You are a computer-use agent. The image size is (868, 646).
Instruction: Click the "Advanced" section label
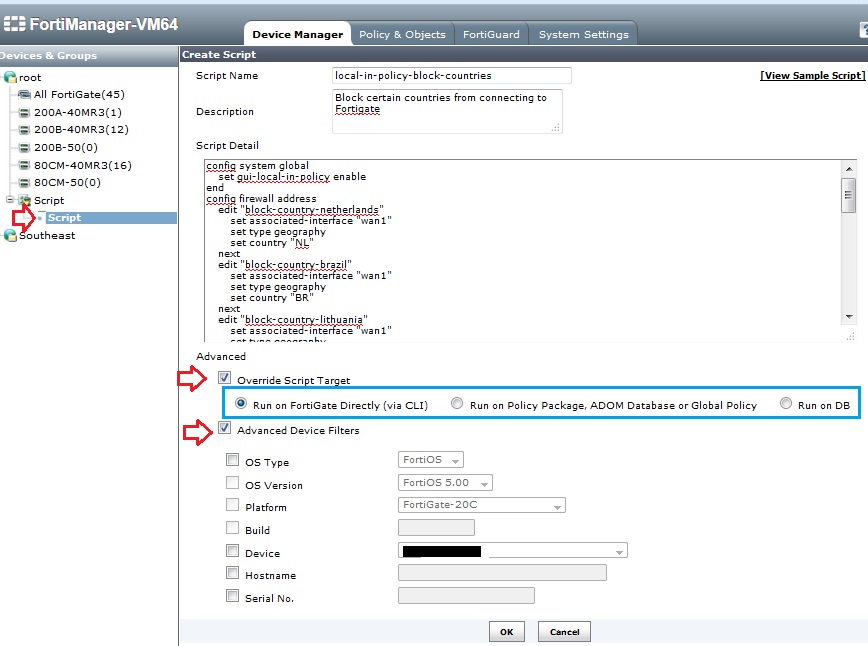221,356
